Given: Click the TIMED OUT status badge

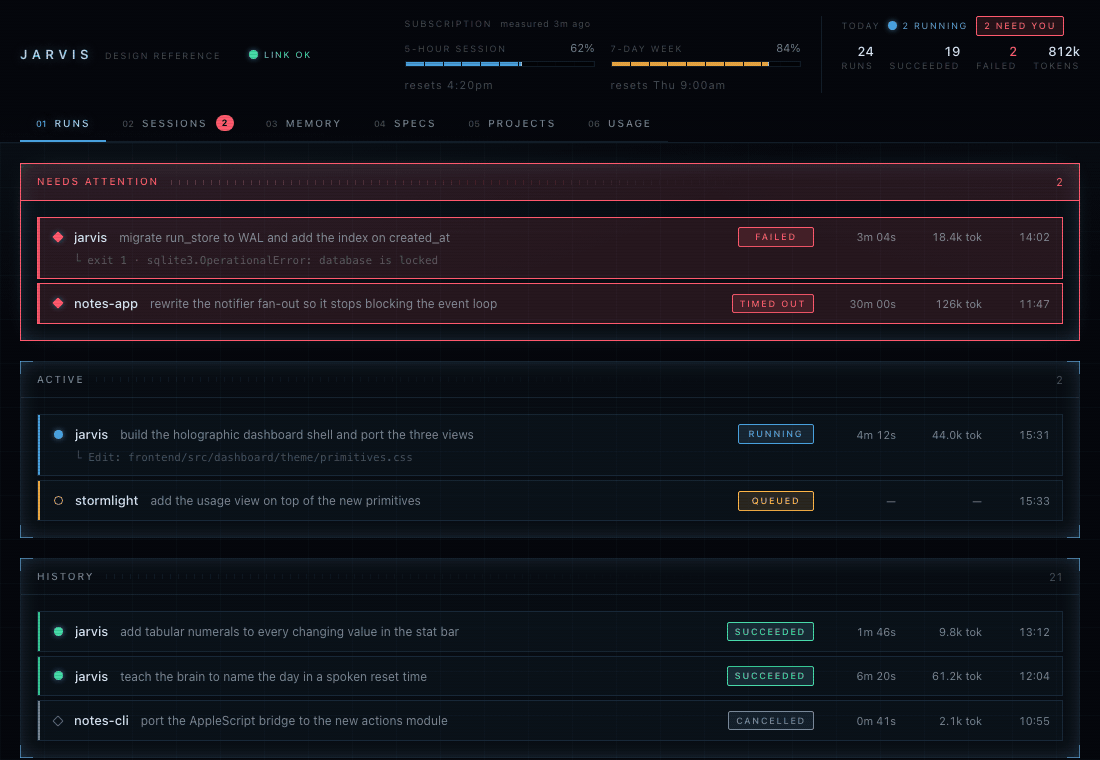Looking at the screenshot, I should click(772, 304).
